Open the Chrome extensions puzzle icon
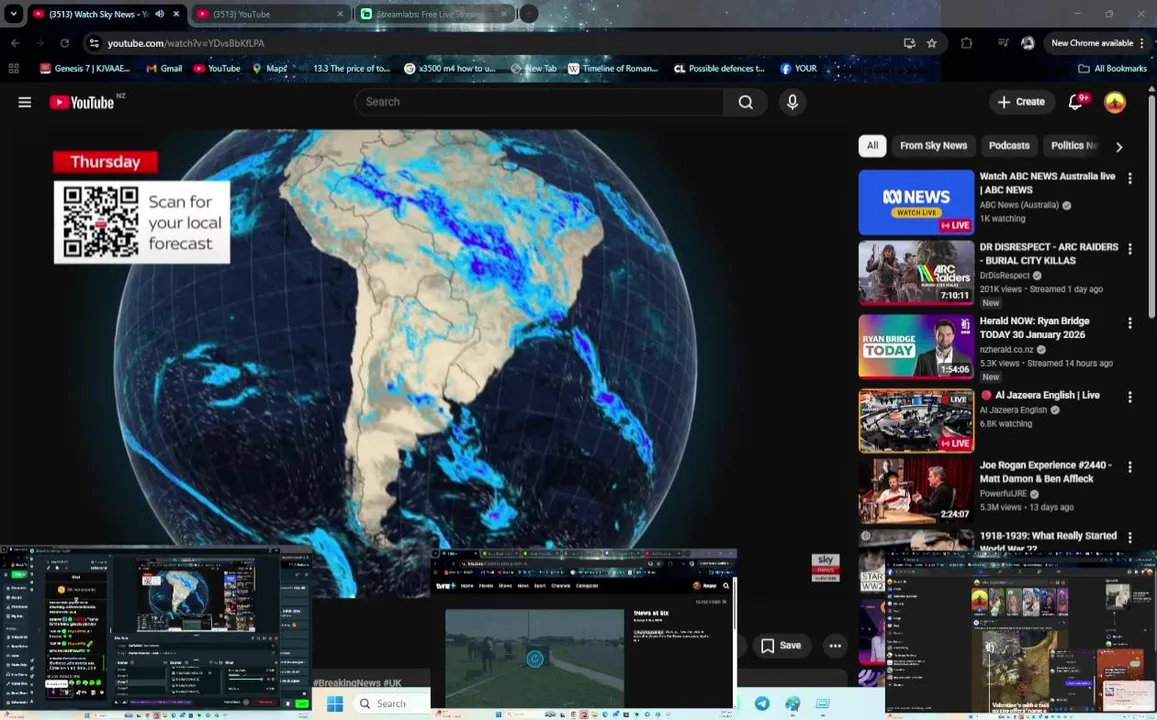 967,43
